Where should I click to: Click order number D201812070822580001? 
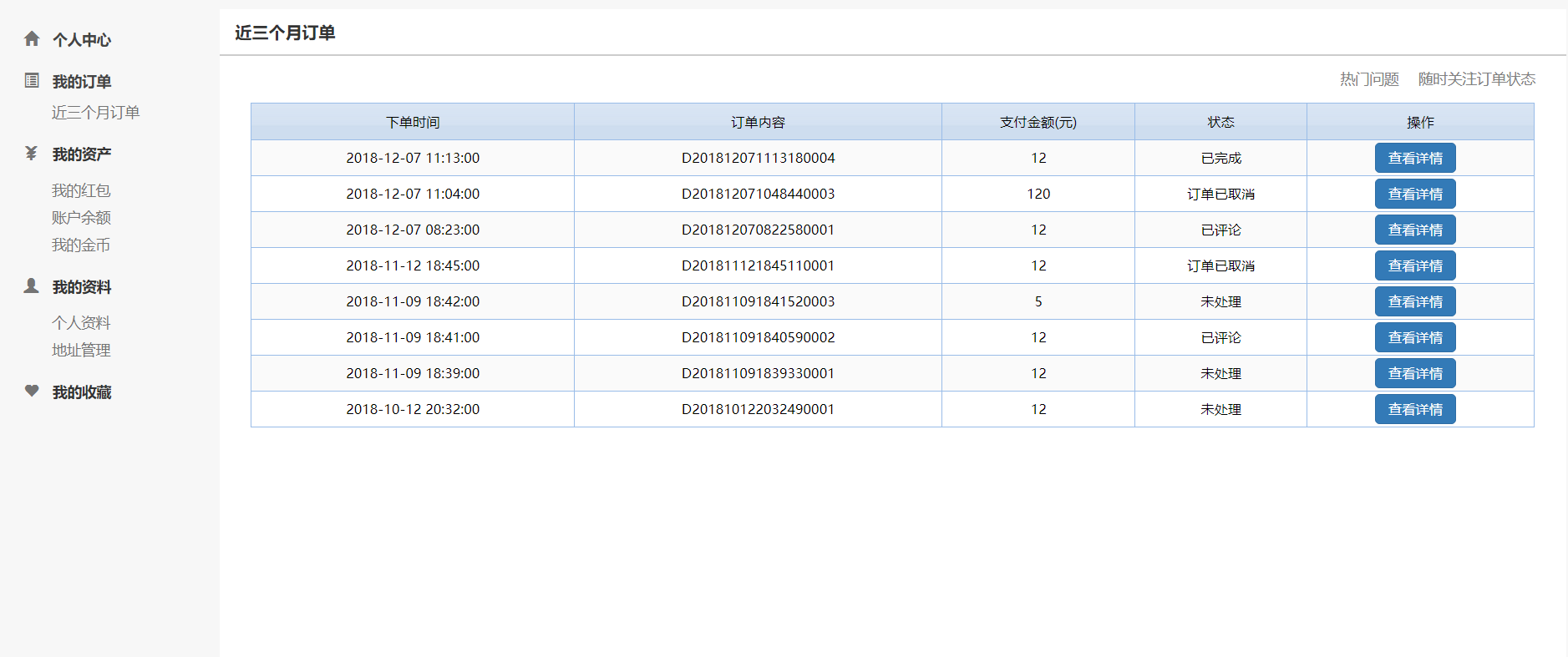758,230
